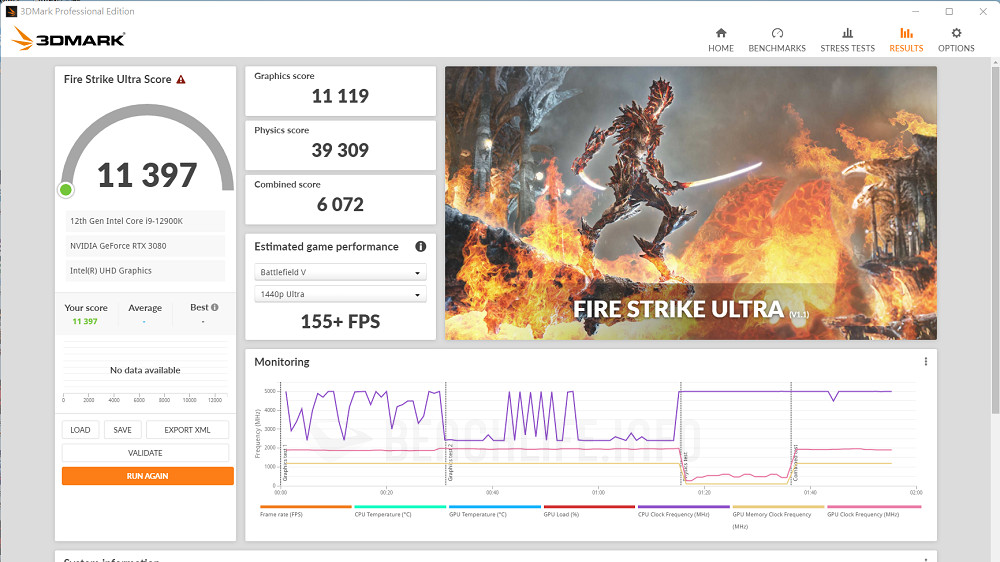Click the info icon beside Best score

[x=215, y=307]
